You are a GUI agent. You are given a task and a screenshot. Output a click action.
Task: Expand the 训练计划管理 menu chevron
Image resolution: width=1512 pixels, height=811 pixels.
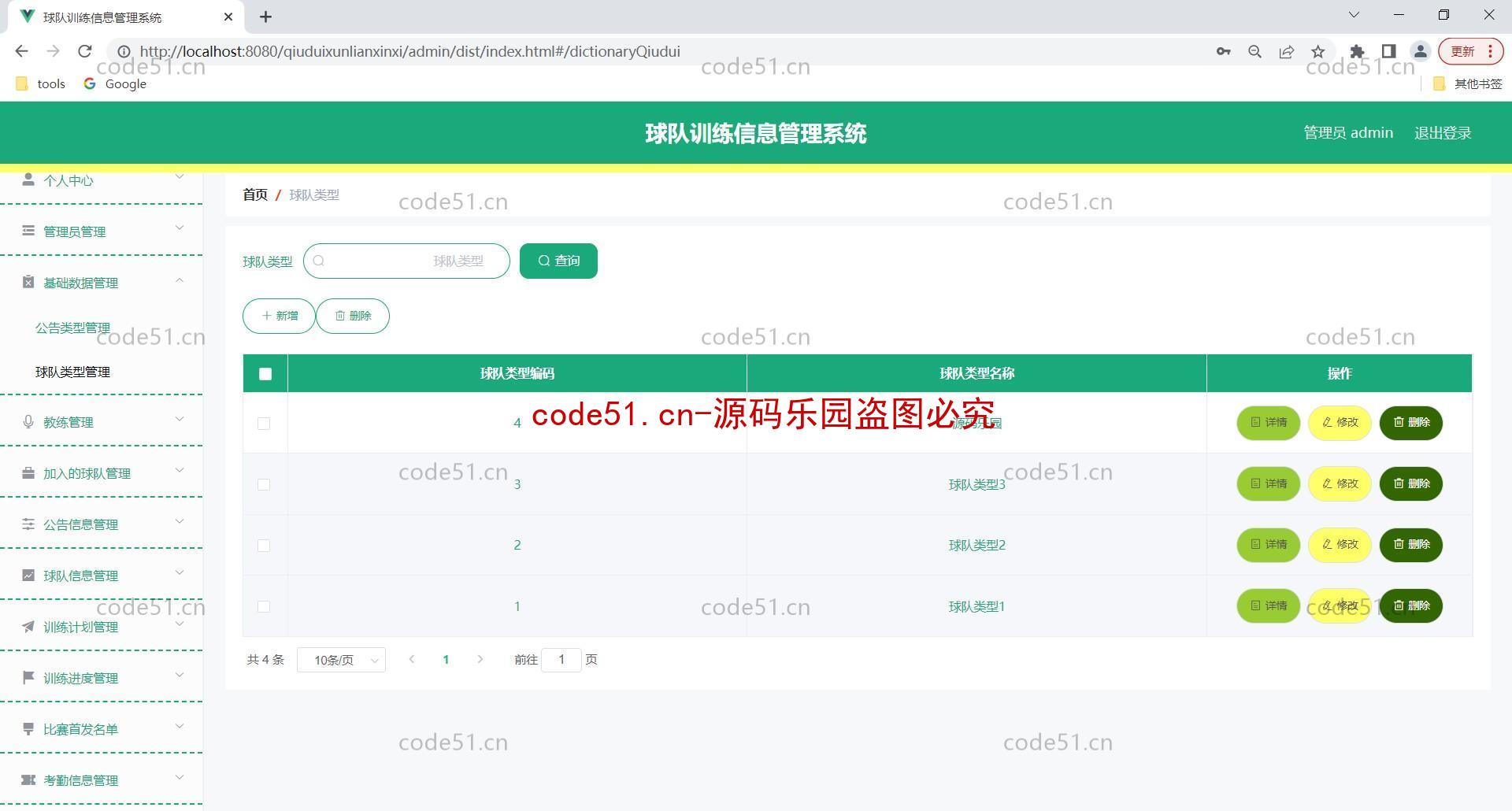click(180, 624)
